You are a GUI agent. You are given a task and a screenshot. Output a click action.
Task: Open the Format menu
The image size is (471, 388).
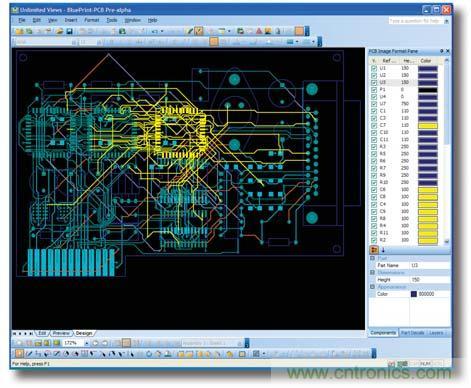(91, 20)
